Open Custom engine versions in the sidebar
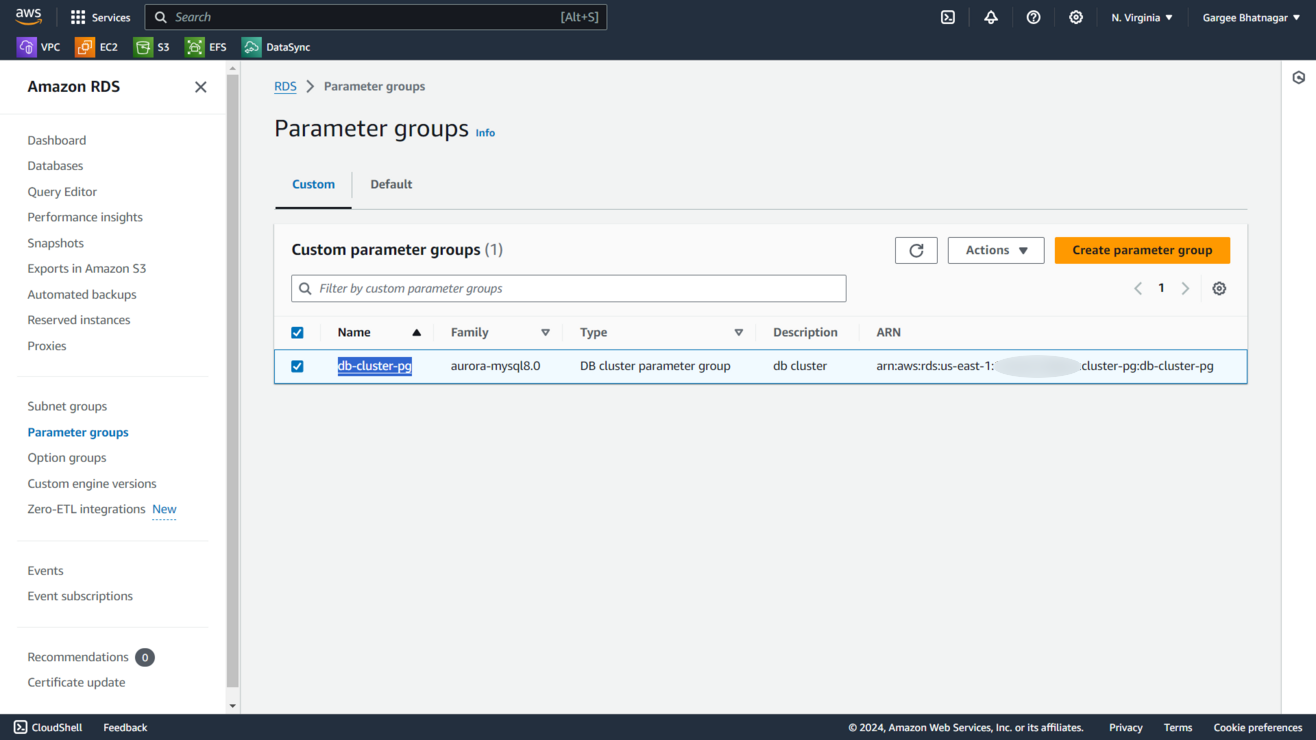This screenshot has height=740, width=1316. point(92,484)
